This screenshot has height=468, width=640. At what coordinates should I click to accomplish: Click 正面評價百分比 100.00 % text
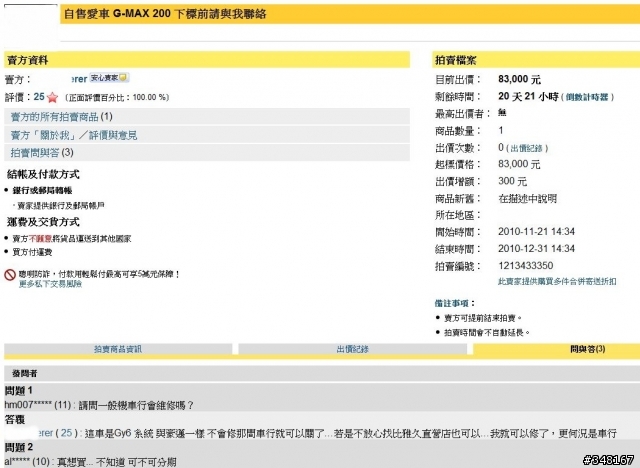point(117,98)
